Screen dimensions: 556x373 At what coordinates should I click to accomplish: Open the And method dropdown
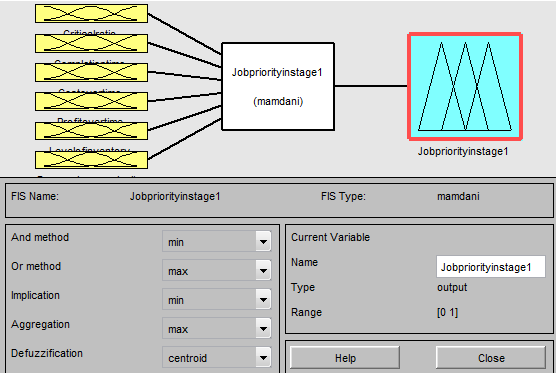217,241
